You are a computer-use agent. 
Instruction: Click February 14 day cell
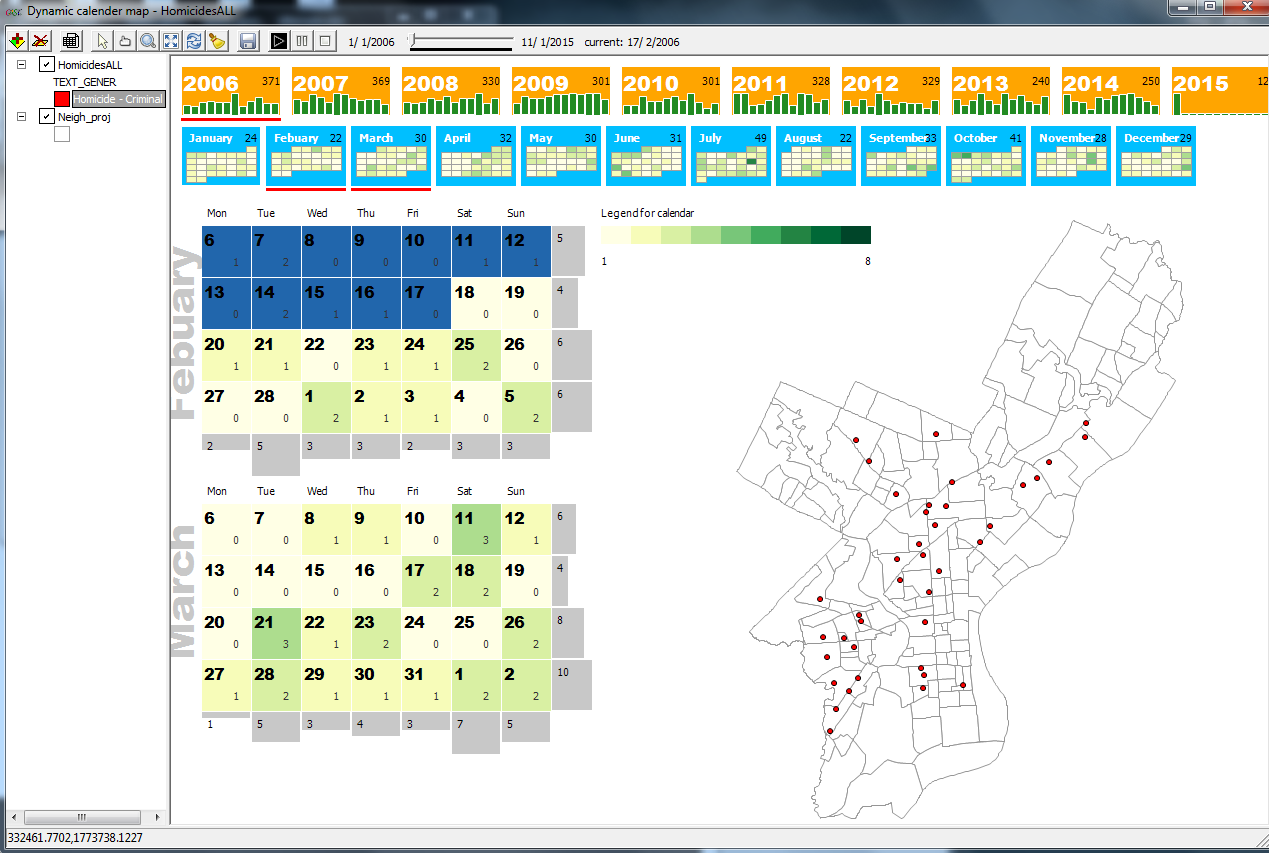(x=276, y=303)
